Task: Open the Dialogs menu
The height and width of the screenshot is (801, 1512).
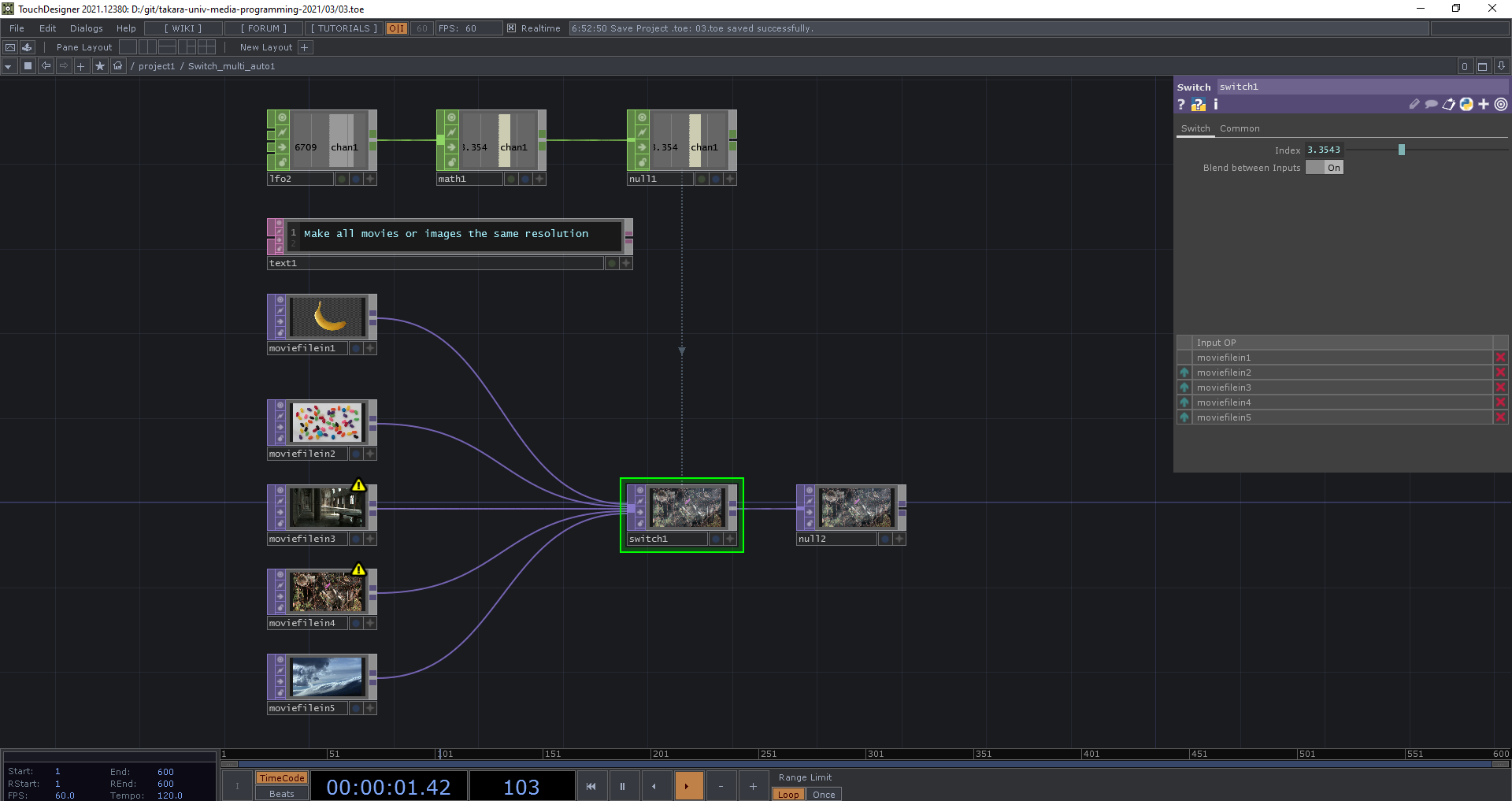Action: tap(86, 28)
